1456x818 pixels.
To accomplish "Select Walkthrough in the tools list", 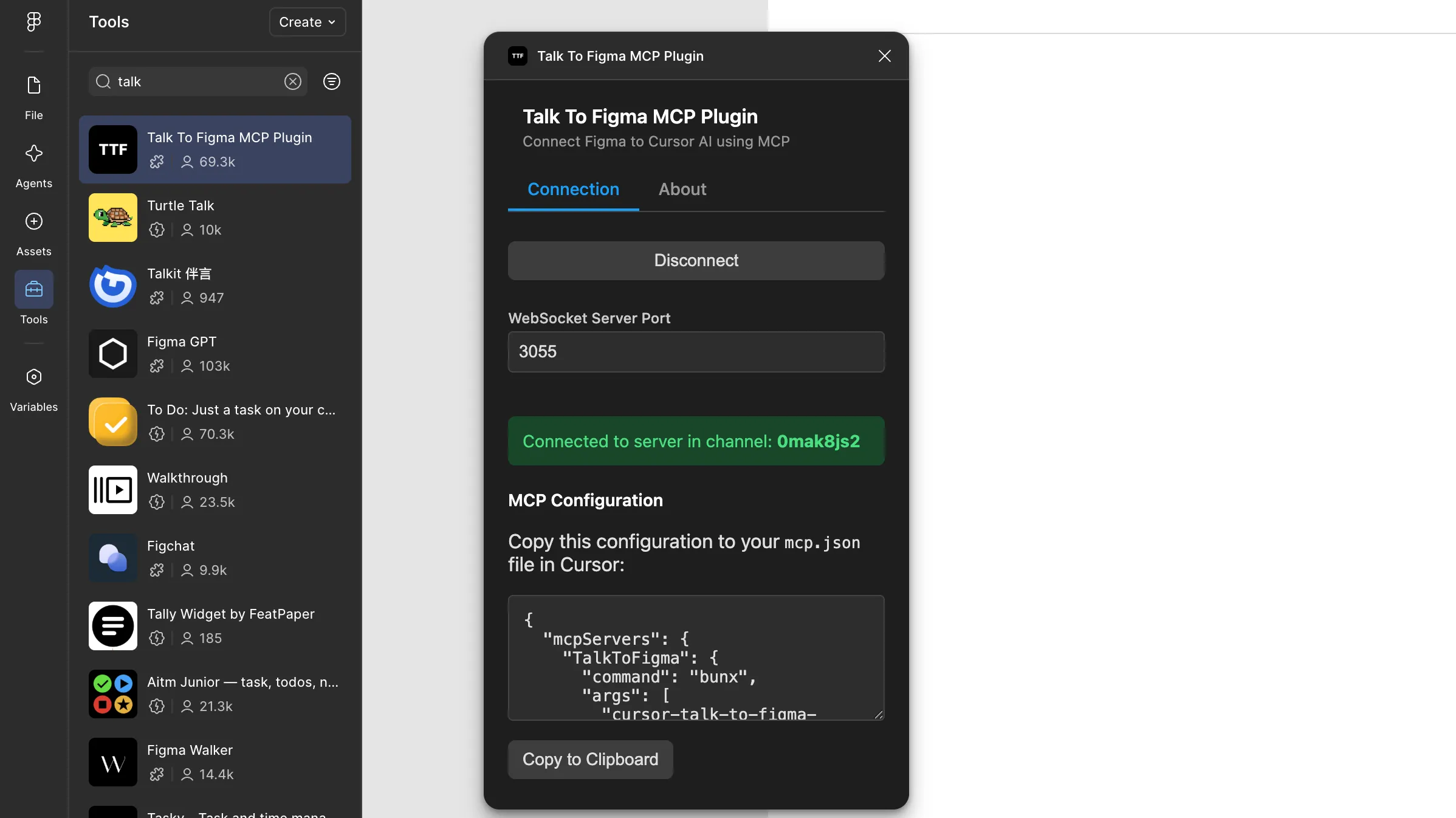I will point(215,490).
